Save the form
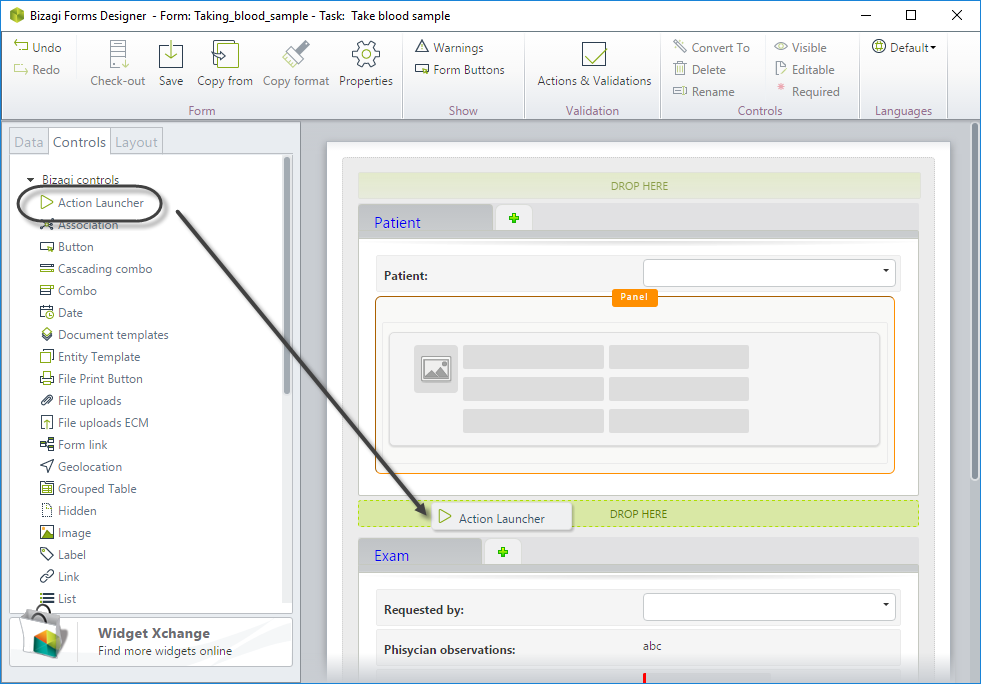This screenshot has height=684, width=981. (171, 63)
